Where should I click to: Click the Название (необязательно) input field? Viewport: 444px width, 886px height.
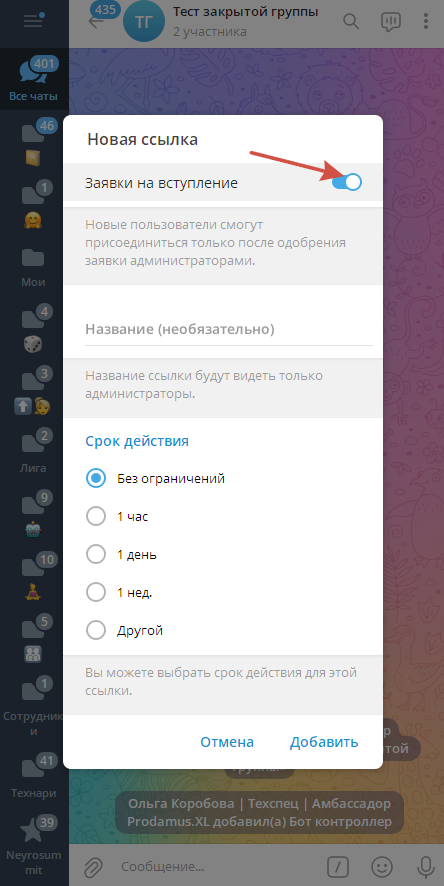pos(229,329)
